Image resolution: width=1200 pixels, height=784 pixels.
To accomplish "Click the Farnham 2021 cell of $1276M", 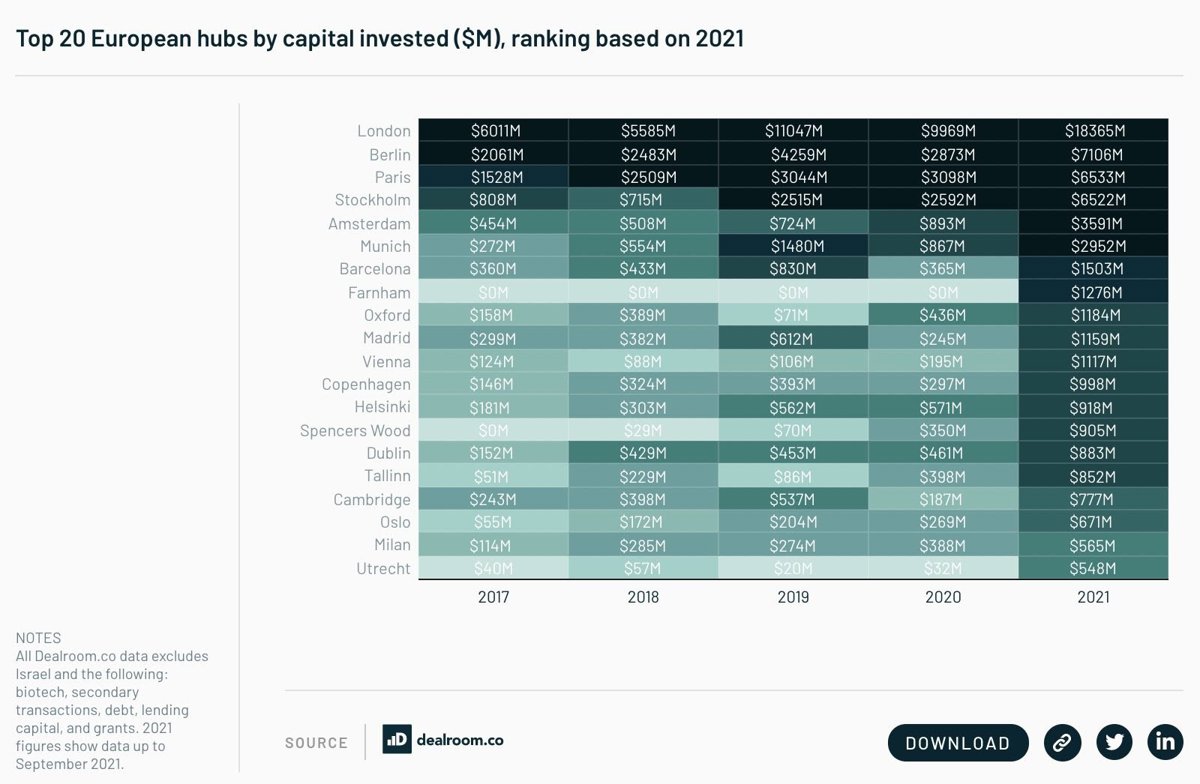I will click(1093, 292).
